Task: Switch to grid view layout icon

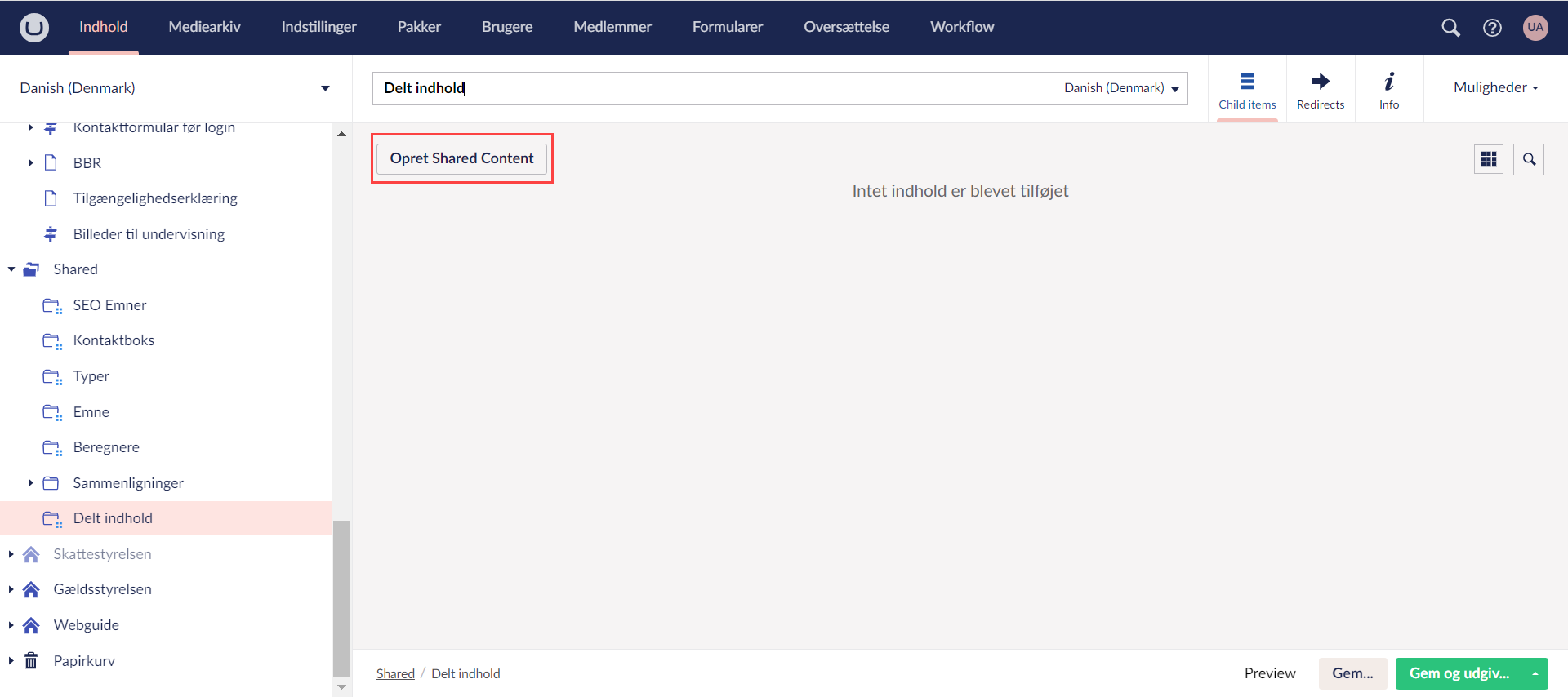Action: pos(1488,159)
